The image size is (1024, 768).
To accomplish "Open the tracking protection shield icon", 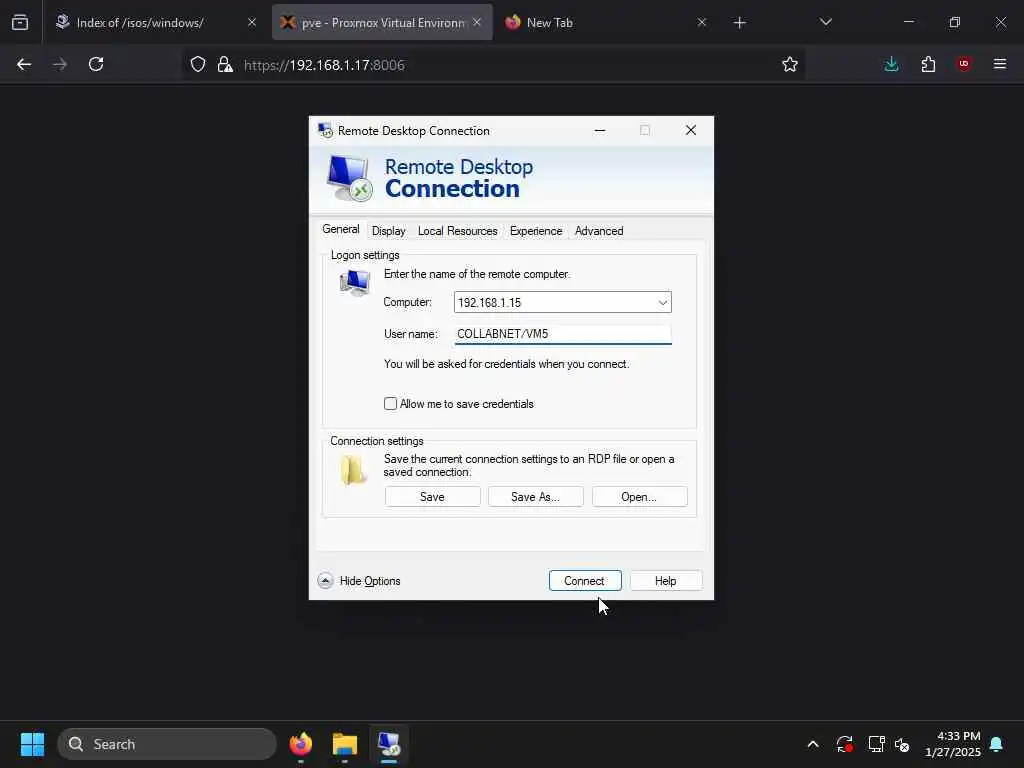I will pos(198,64).
